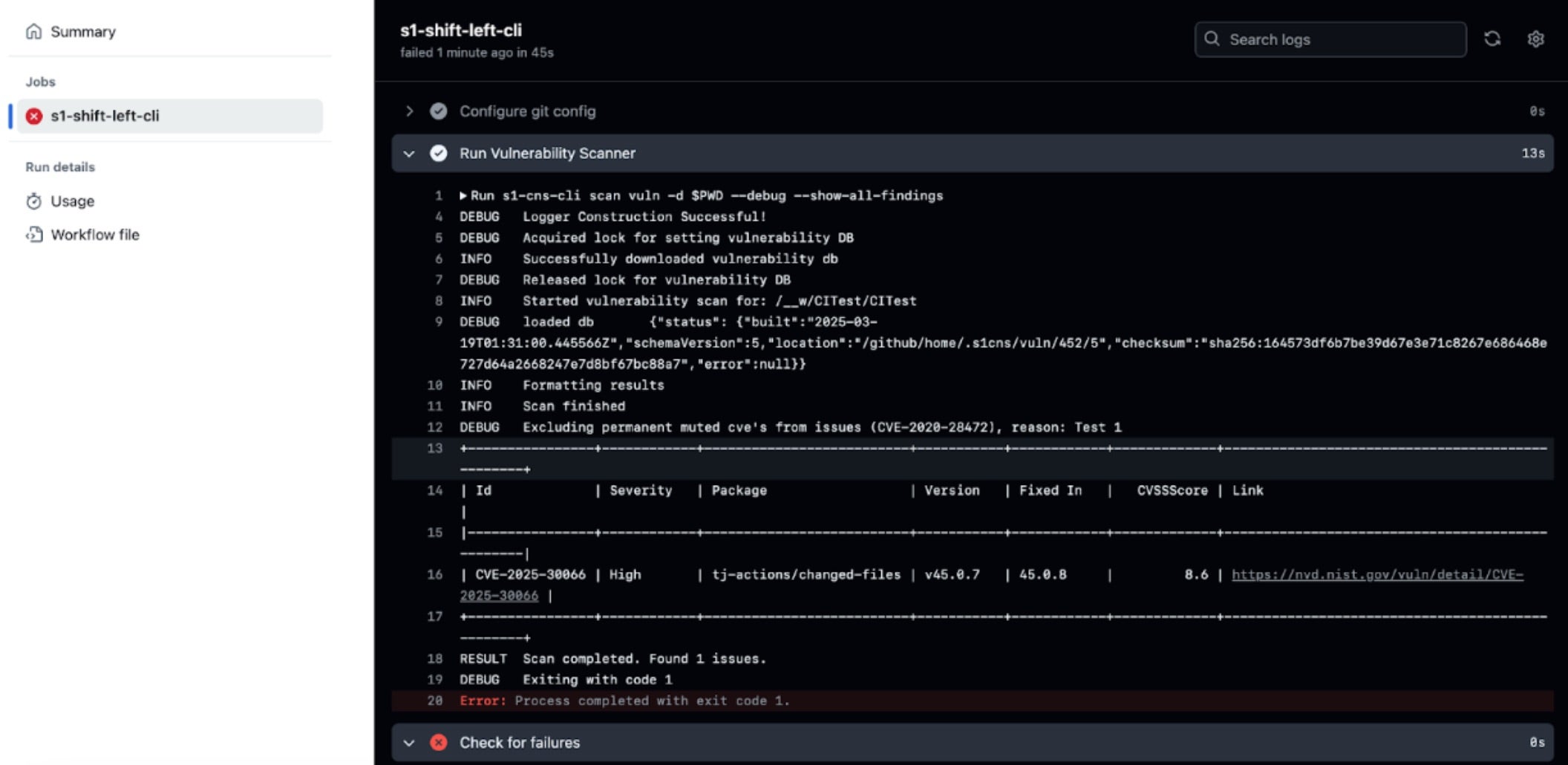Viewport: 1568px width, 765px height.
Task: Select the s1-shift-left-cli job
Action: point(105,116)
